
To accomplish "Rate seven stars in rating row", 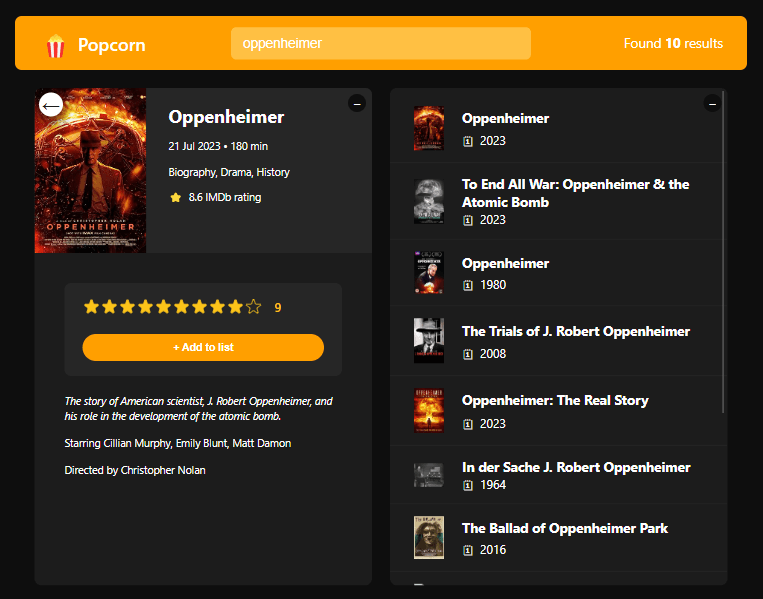I will pyautogui.click(x=200, y=307).
